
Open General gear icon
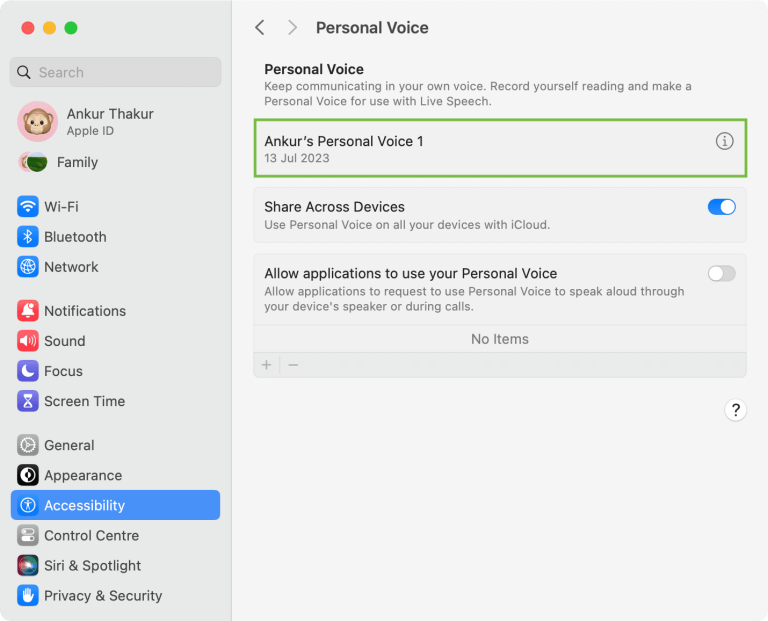[x=28, y=445]
